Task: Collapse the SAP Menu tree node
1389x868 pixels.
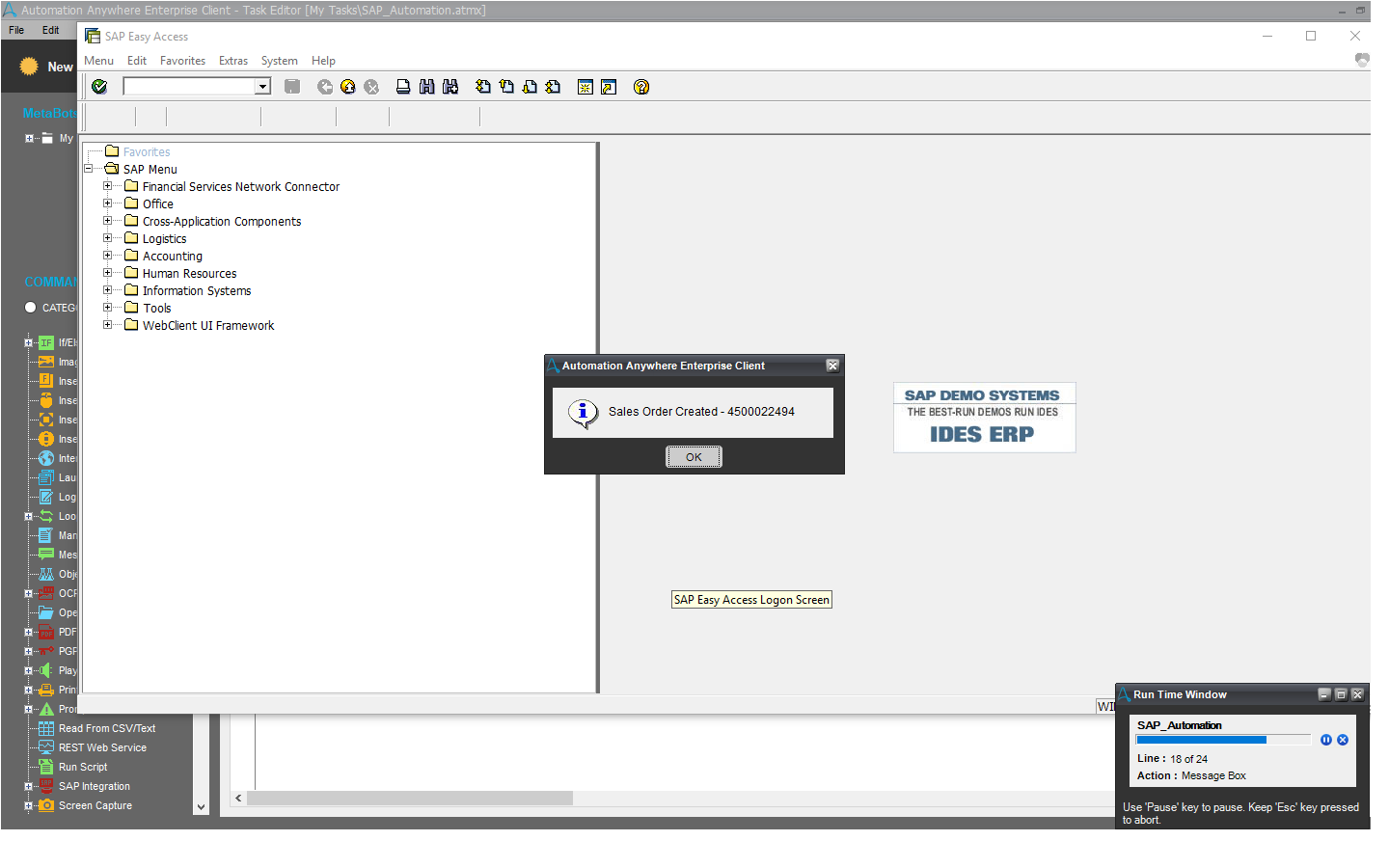Action: 89,169
